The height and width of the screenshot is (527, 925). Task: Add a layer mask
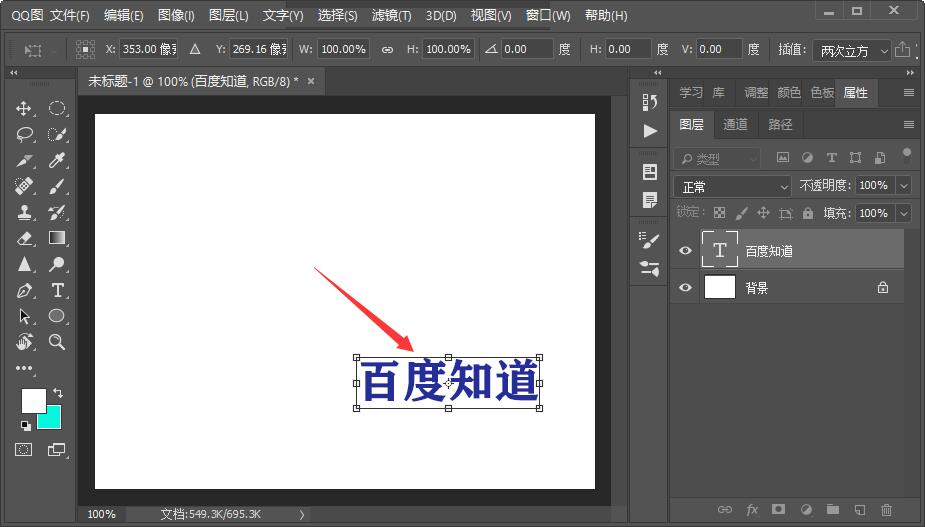[x=779, y=509]
